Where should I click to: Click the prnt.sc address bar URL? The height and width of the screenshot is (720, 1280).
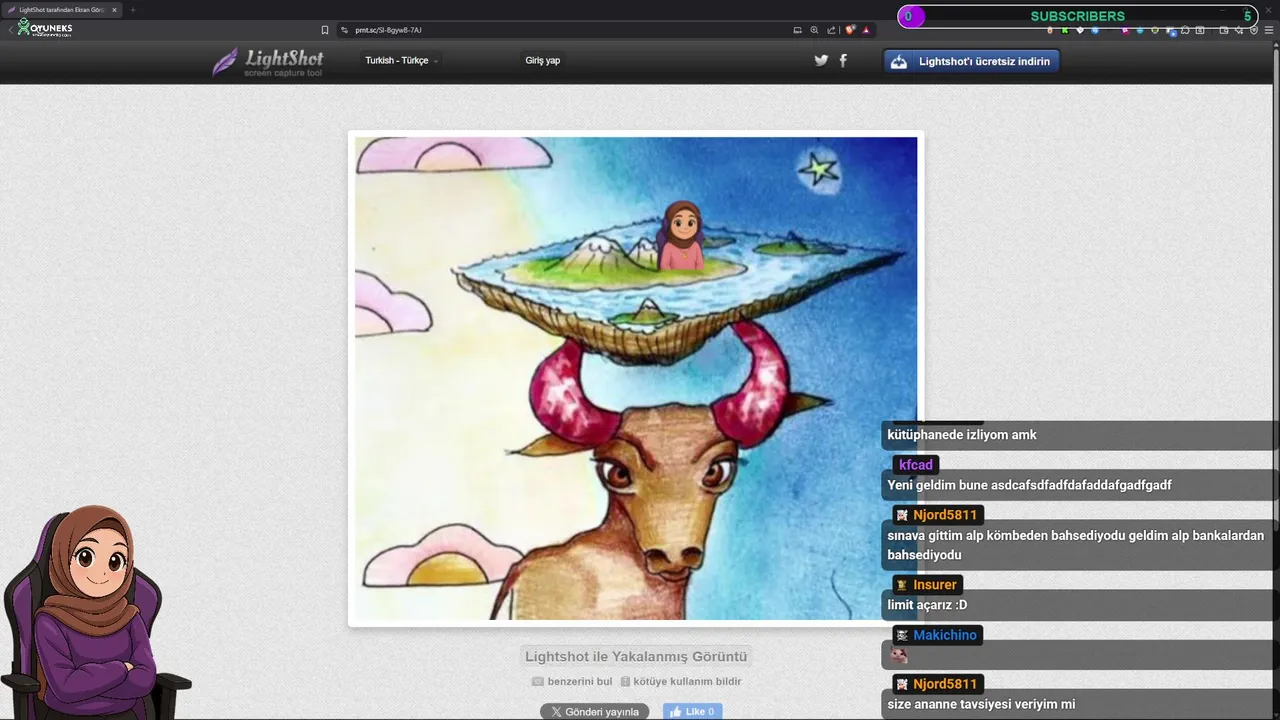[388, 30]
